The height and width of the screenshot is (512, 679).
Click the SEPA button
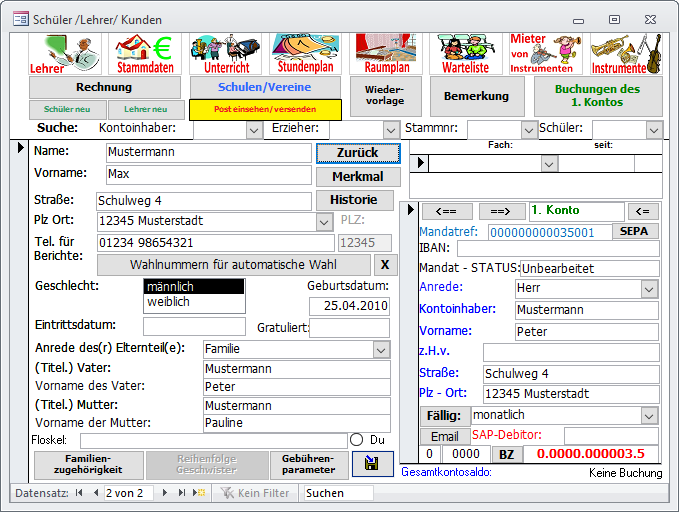point(634,231)
